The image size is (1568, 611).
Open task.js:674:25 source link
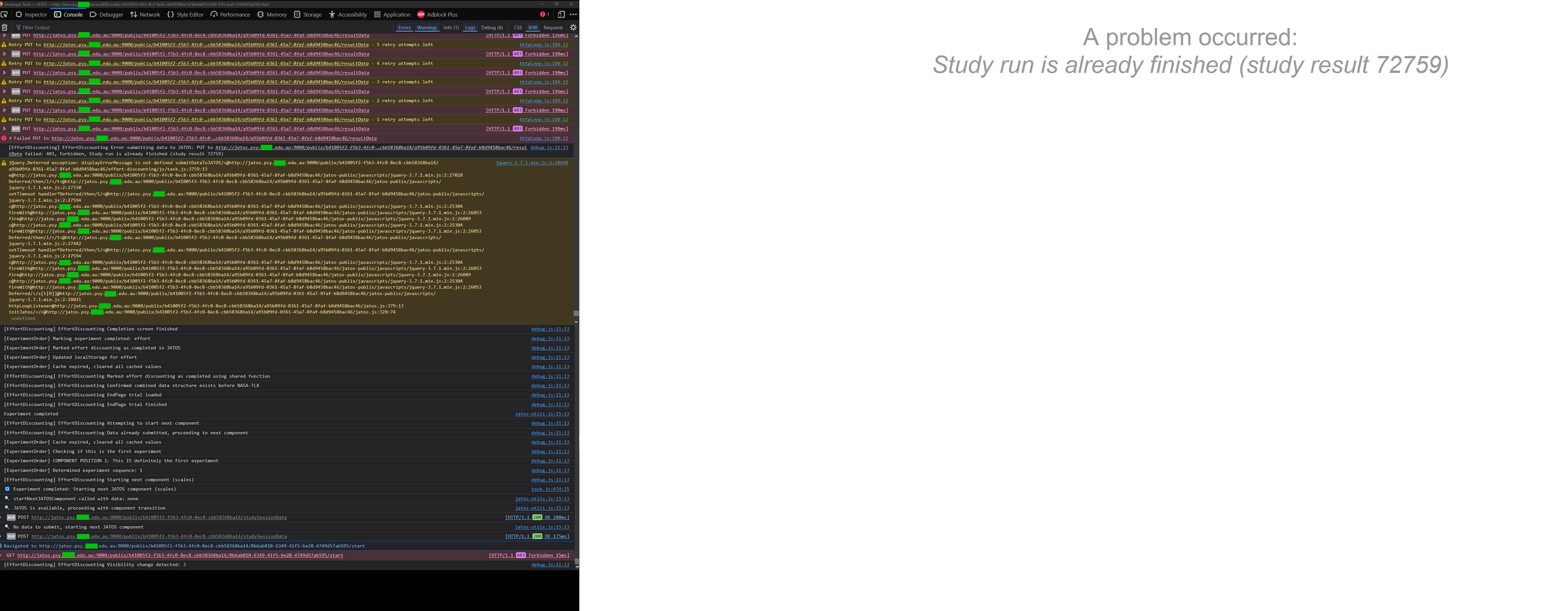click(550, 489)
